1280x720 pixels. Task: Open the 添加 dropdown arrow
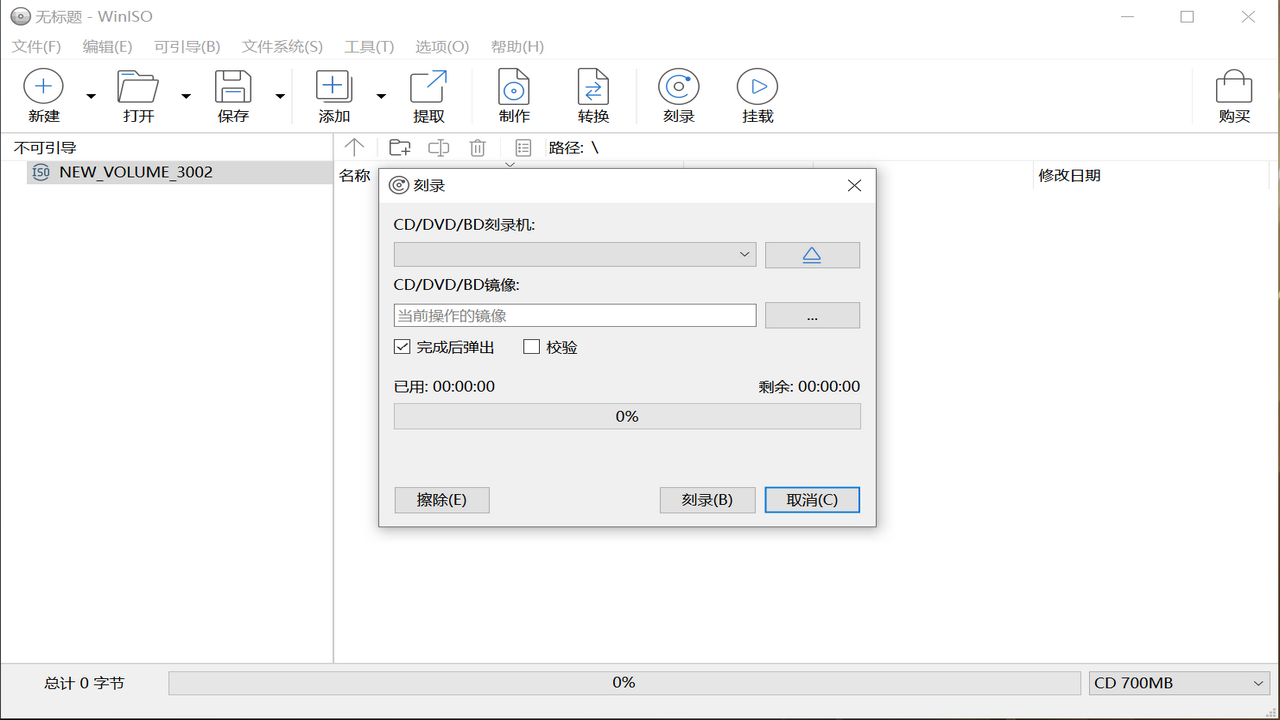pos(380,95)
